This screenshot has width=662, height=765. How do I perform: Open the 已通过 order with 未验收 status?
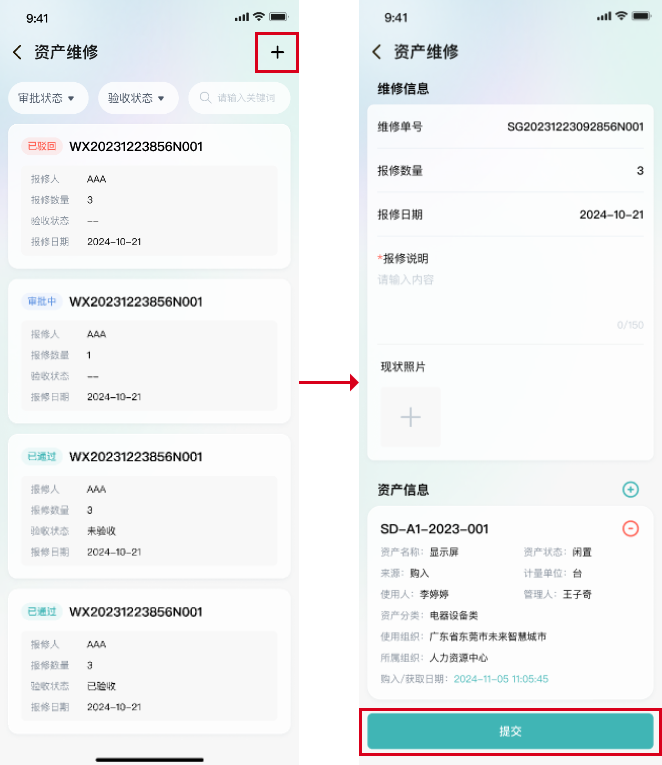[149, 505]
